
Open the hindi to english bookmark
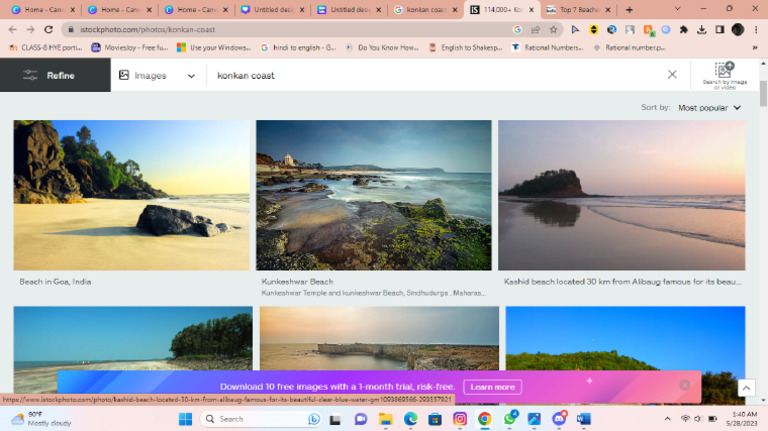(x=298, y=48)
